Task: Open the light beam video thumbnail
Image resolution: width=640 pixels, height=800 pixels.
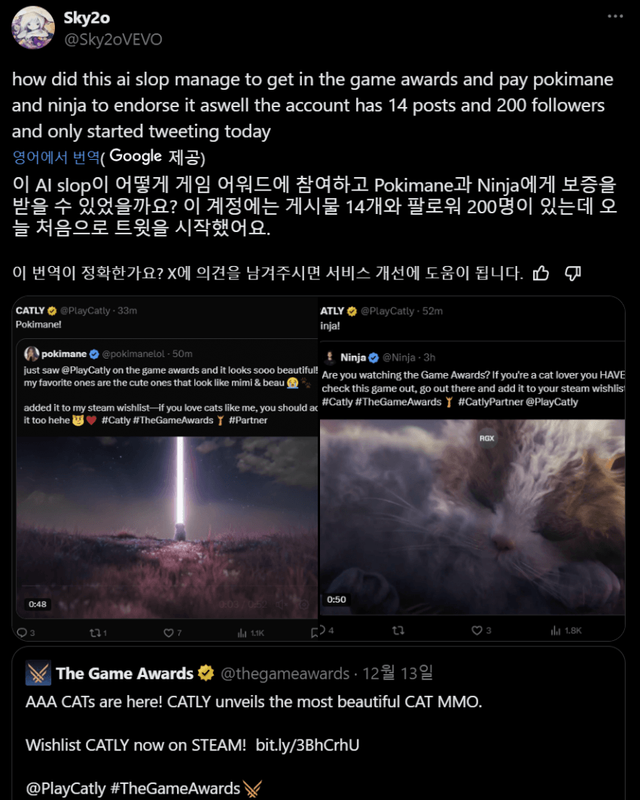Action: 167,528
